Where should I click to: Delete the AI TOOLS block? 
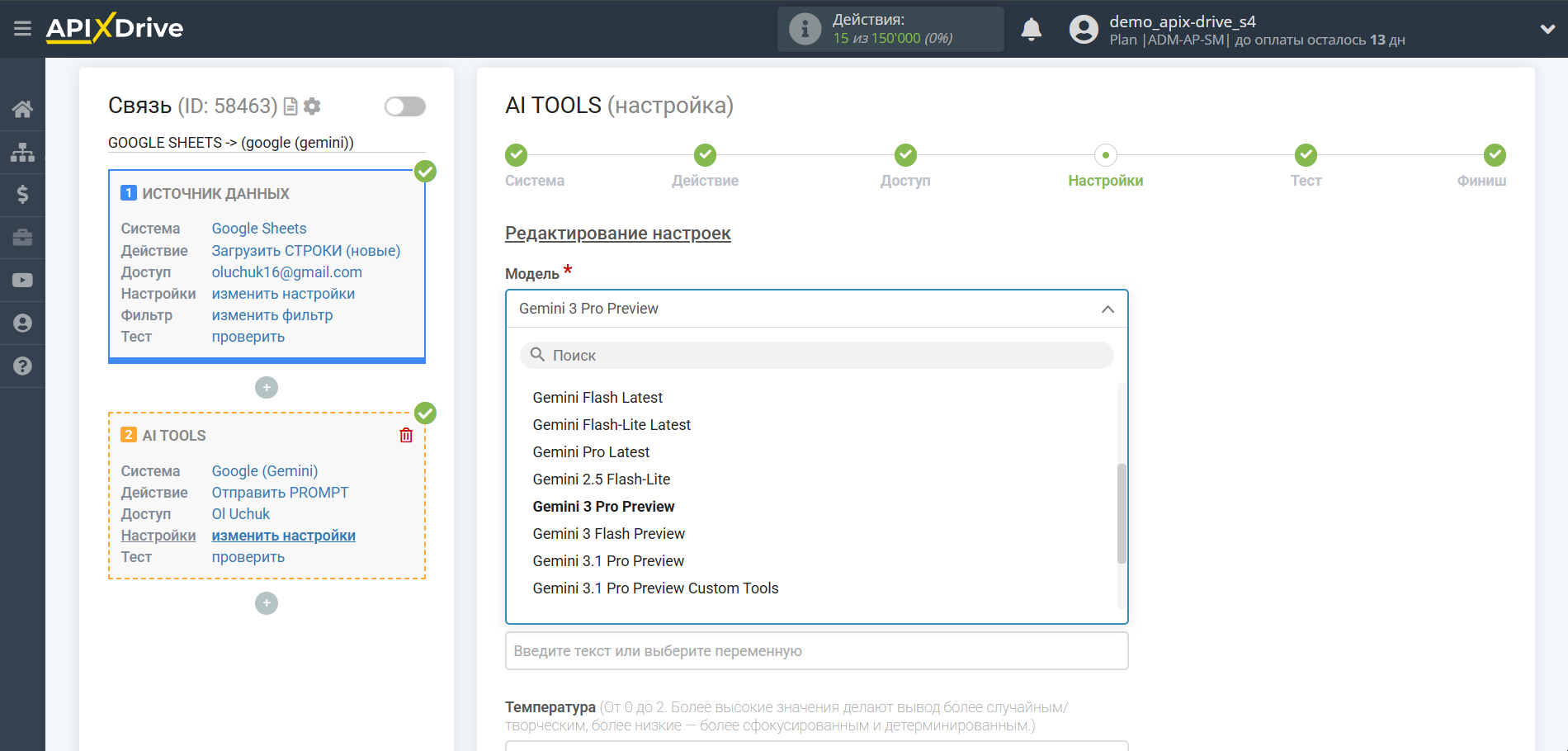click(406, 435)
